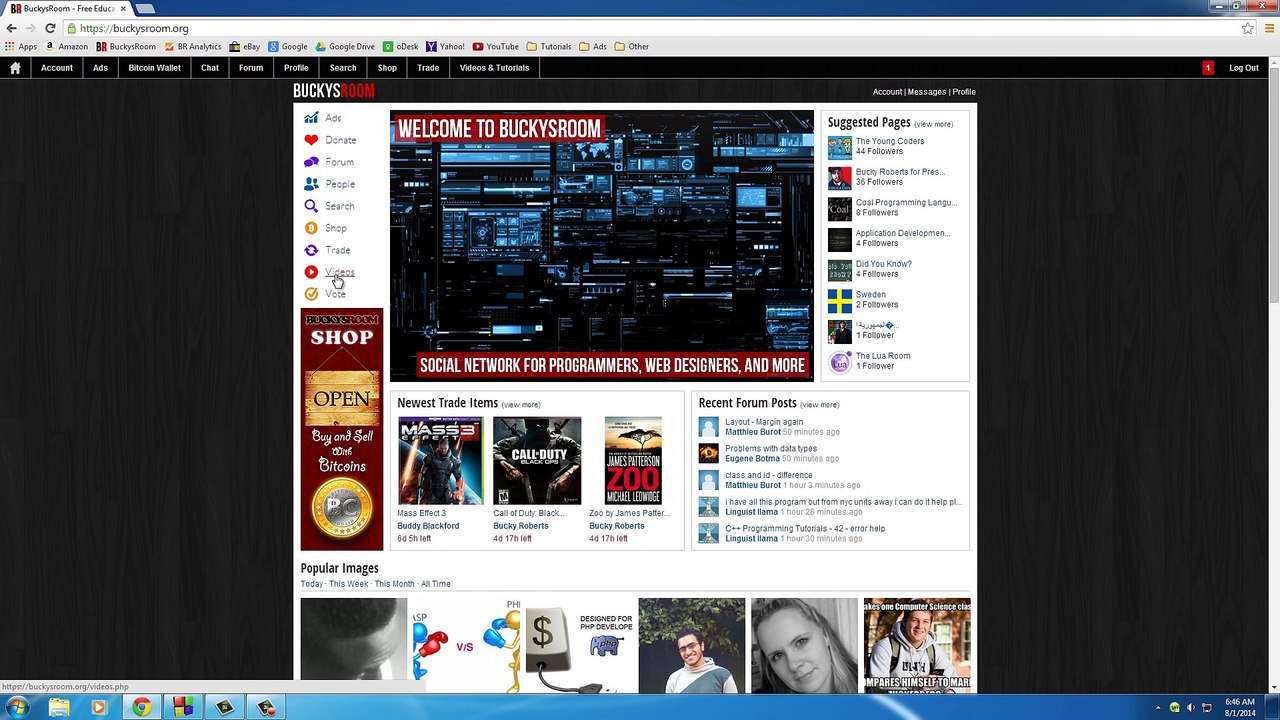Open The Lua Room page icon
This screenshot has width=1280, height=720.
[839, 362]
